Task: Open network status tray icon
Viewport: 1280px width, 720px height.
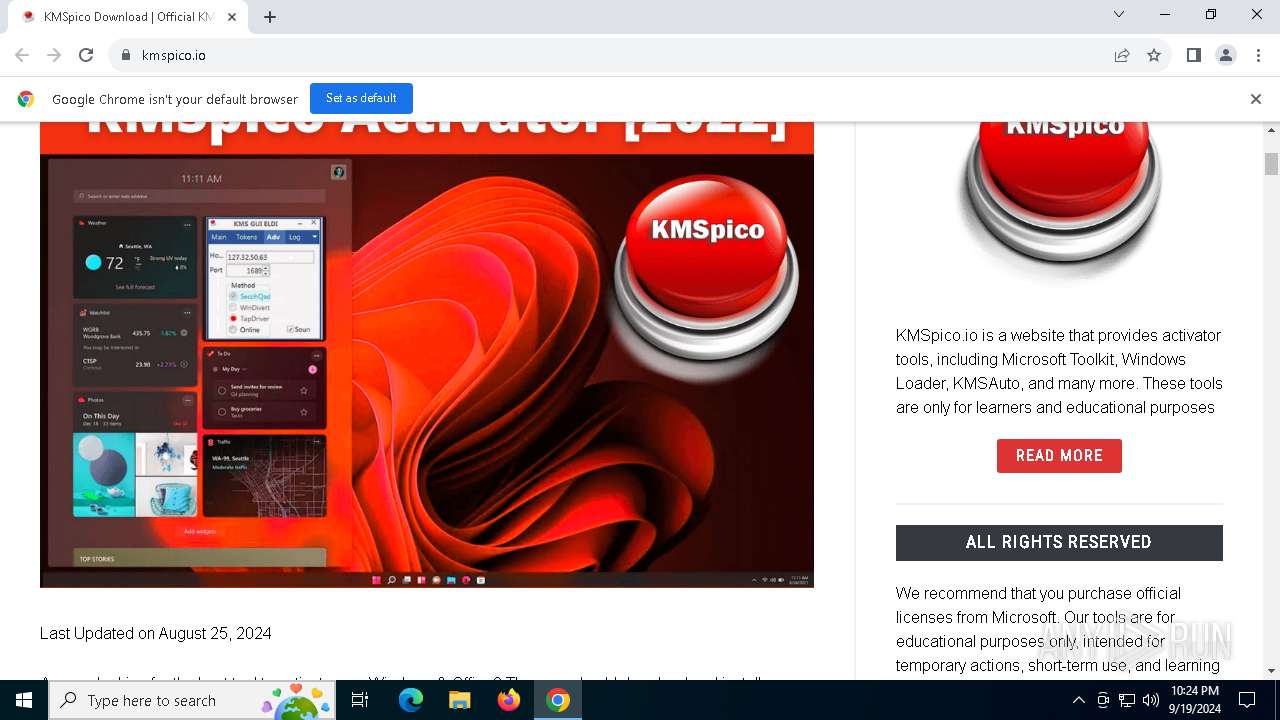Action: [x=1127, y=700]
